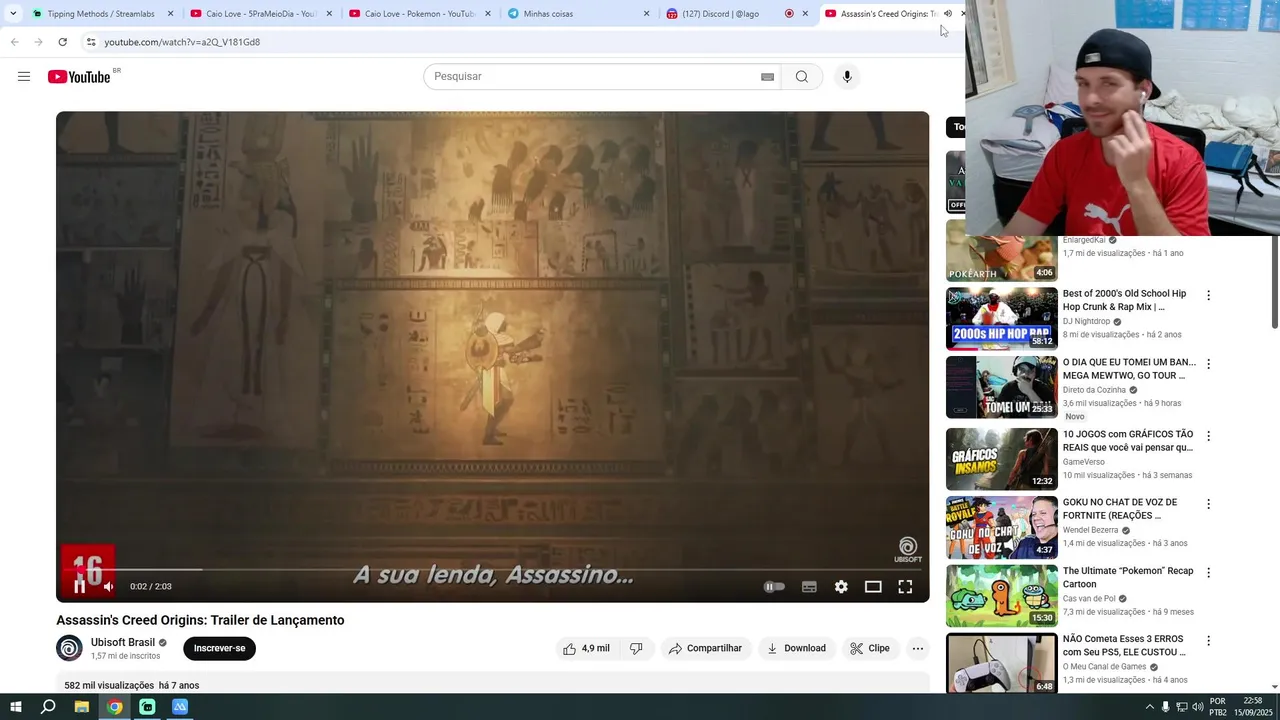Open the on-screen keyboard icon in search
1280x720 pixels.
tap(767, 77)
